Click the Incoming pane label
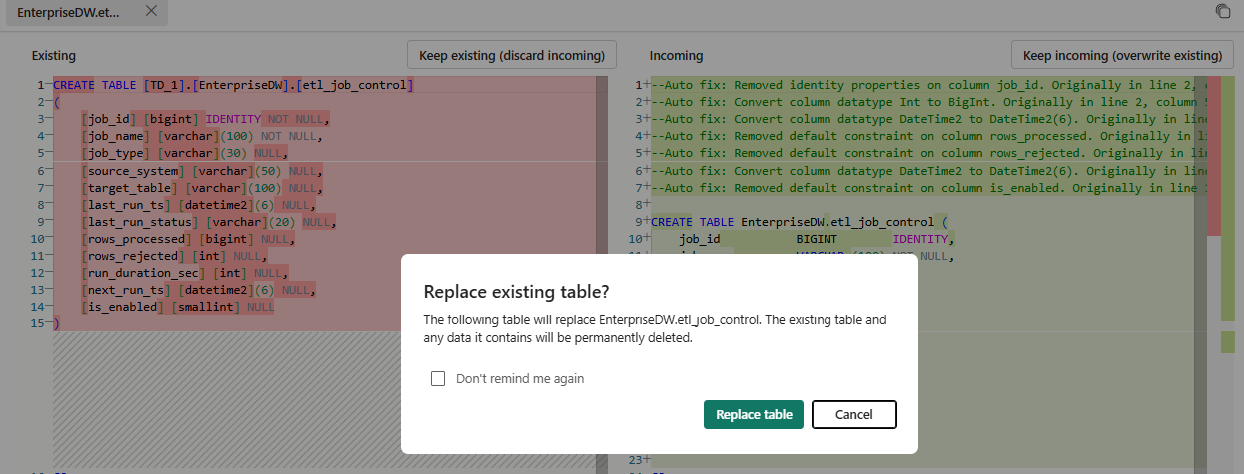 (676, 56)
